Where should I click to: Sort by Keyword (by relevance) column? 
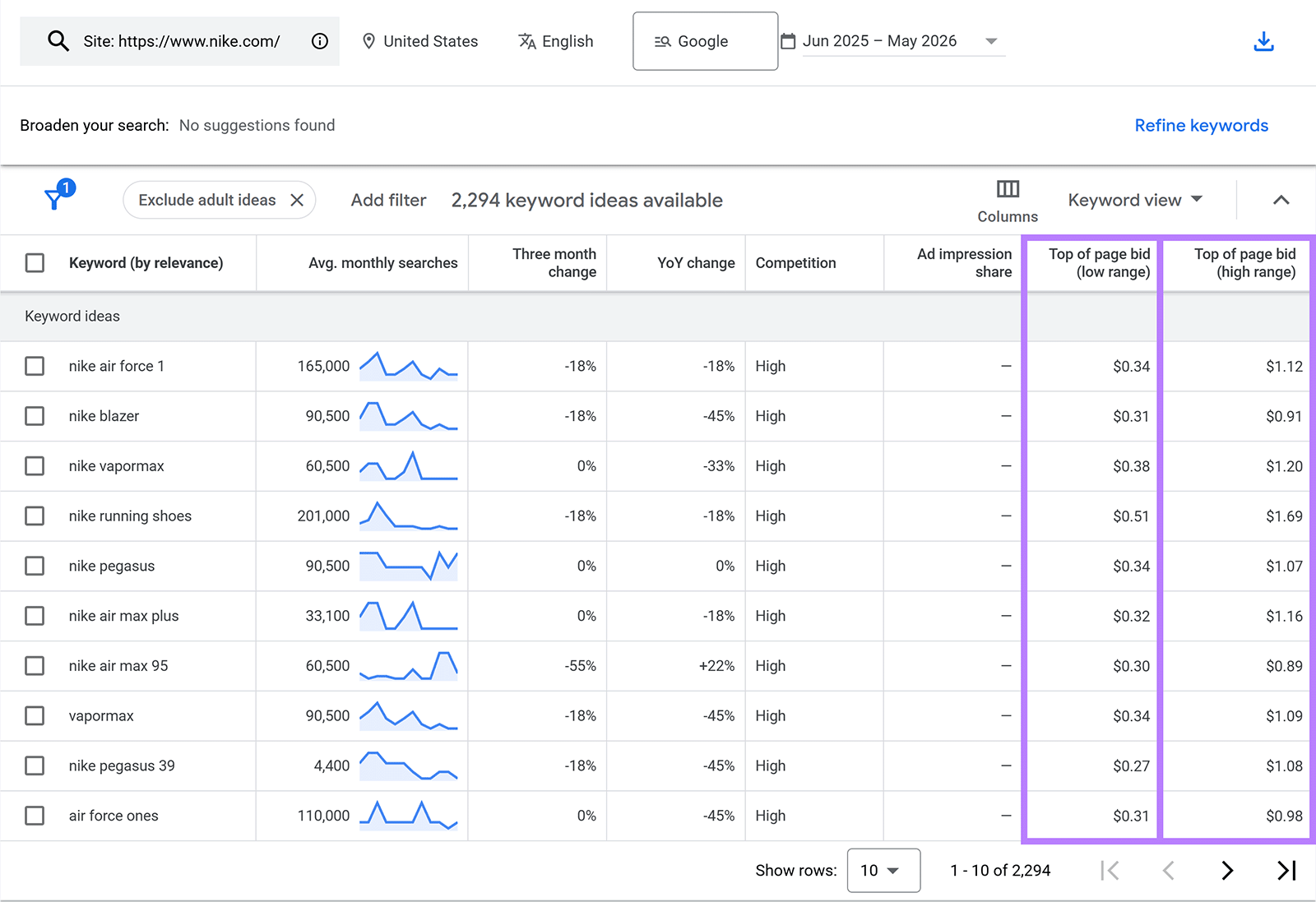point(146,263)
